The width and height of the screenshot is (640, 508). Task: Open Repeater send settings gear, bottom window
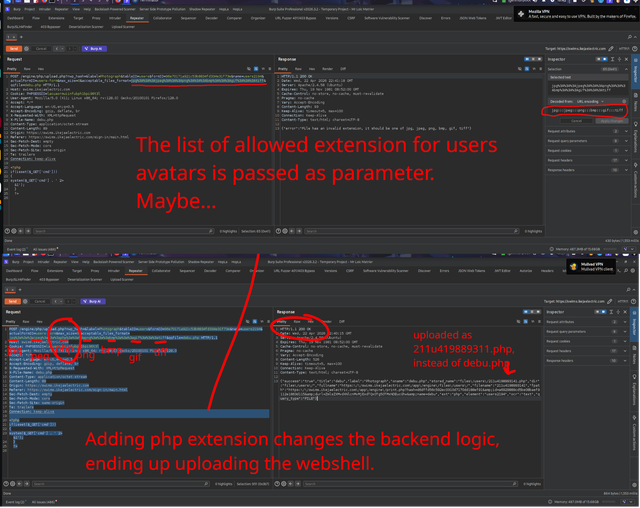click(x=25, y=301)
